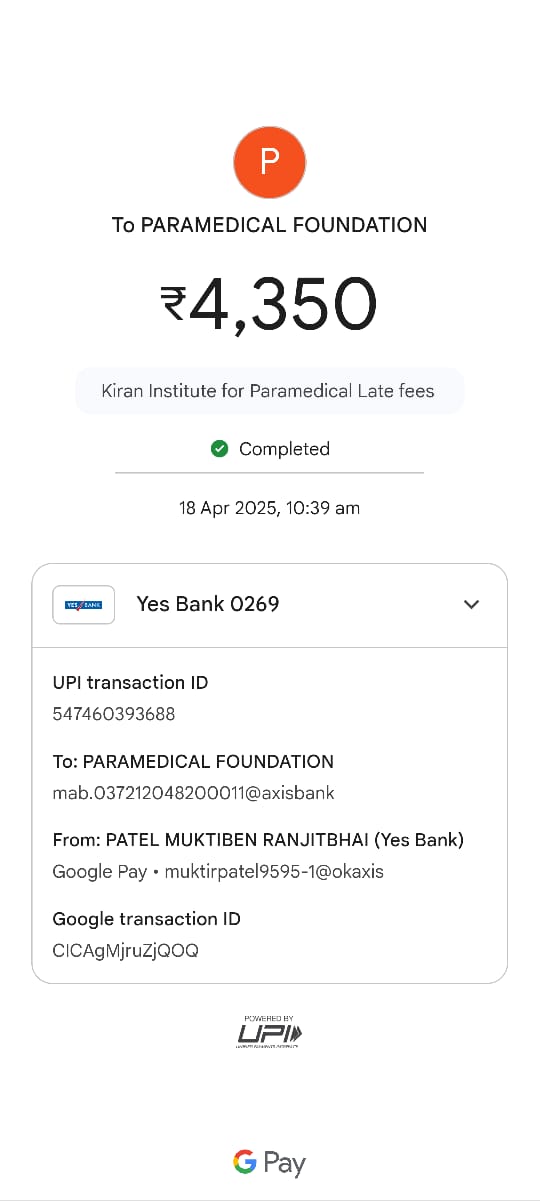540x1201 pixels.
Task: Tap the Yes Bank logo icon
Action: click(x=83, y=604)
